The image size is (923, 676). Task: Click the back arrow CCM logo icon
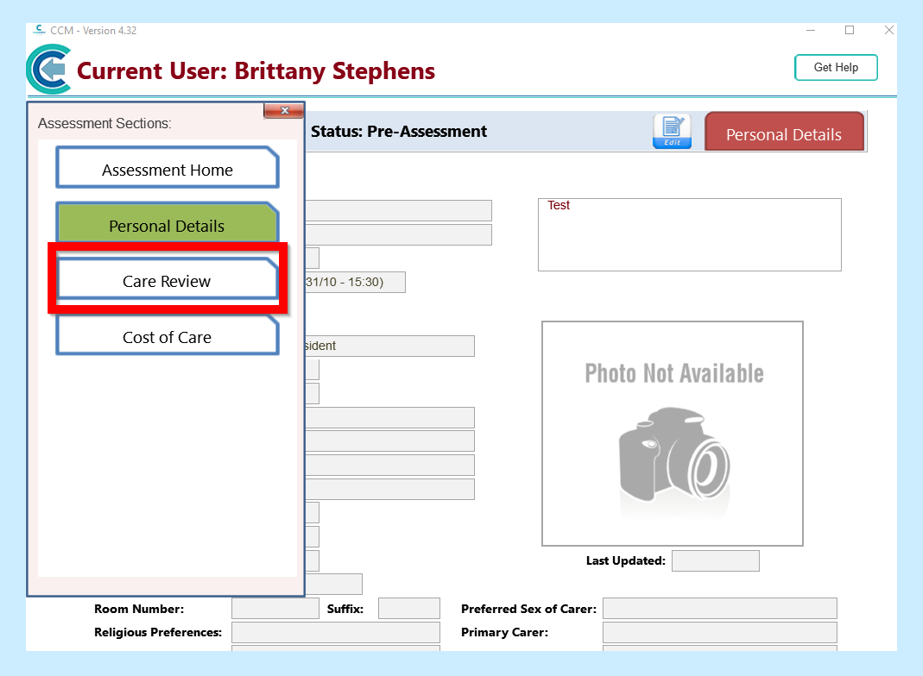pyautogui.click(x=48, y=71)
